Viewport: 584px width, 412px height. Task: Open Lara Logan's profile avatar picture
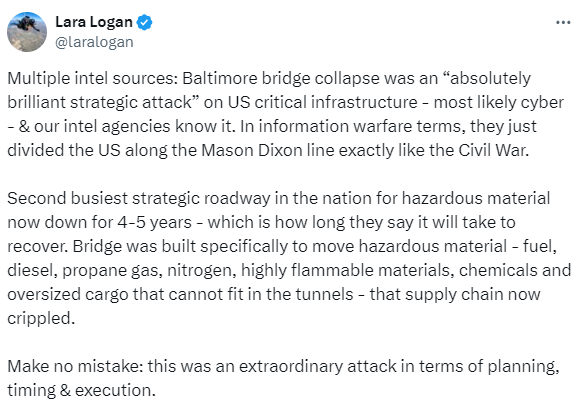pos(27,32)
